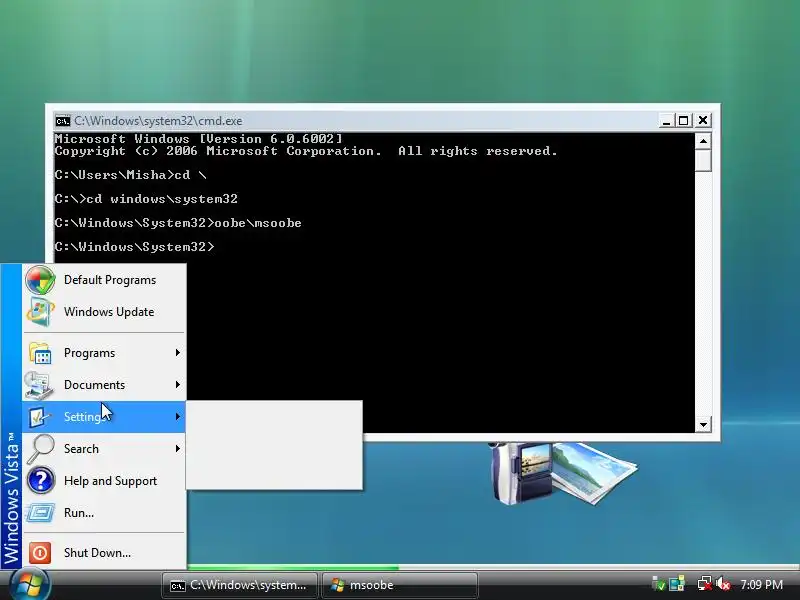Select Documents in the Start menu
The width and height of the screenshot is (800, 600).
pyautogui.click(x=104, y=385)
